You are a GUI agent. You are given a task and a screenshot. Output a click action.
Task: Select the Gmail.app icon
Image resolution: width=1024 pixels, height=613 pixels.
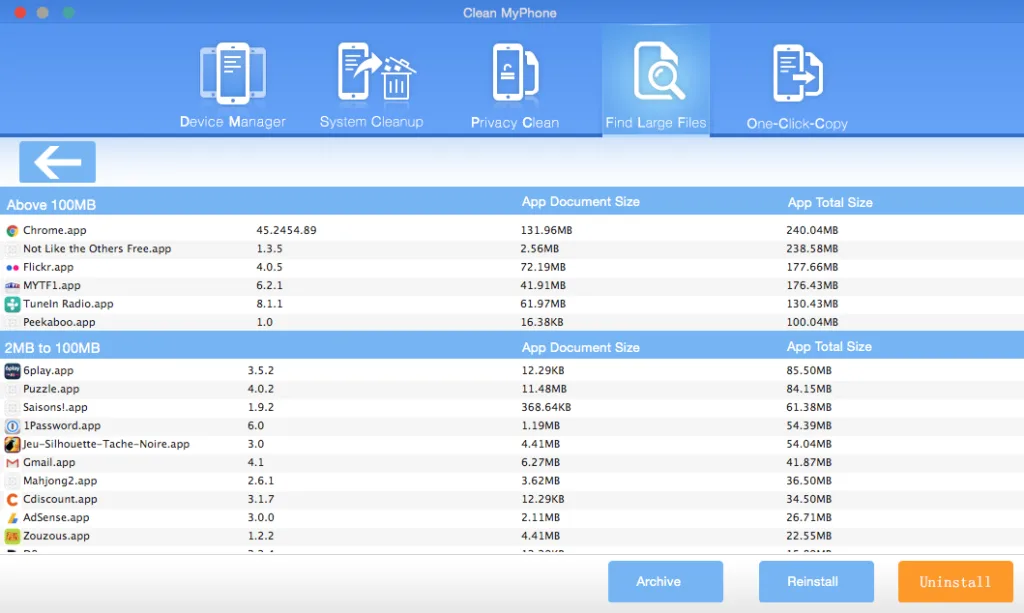point(12,463)
